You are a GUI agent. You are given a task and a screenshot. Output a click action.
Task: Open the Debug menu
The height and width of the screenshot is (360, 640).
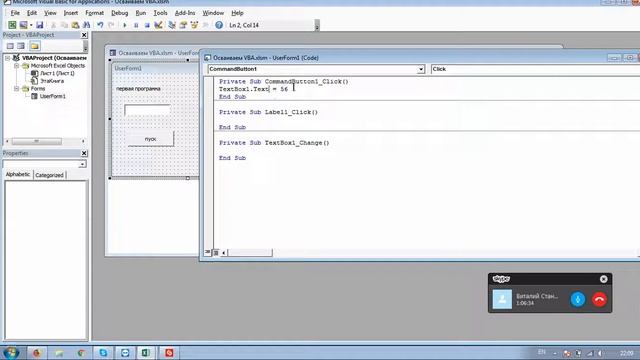coord(120,13)
